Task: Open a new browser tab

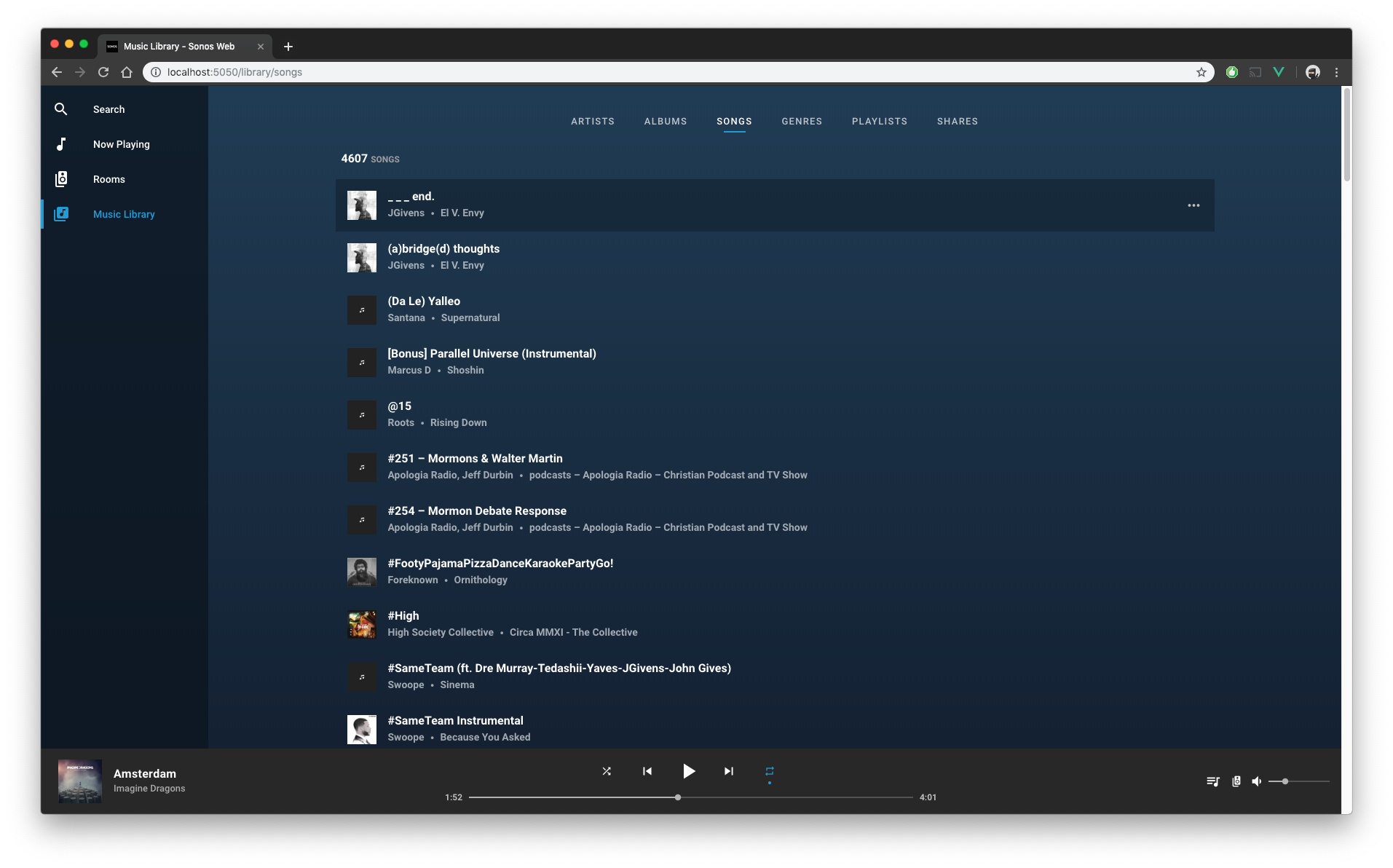Action: pos(288,47)
